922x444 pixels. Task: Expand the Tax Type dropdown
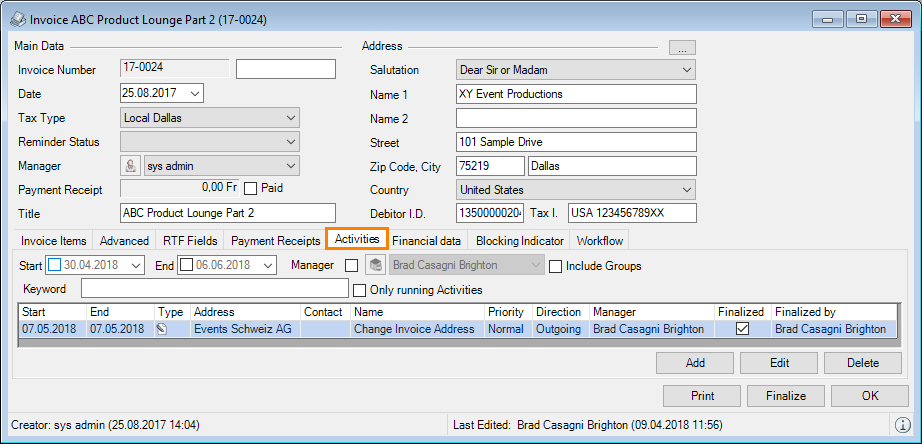(291, 118)
